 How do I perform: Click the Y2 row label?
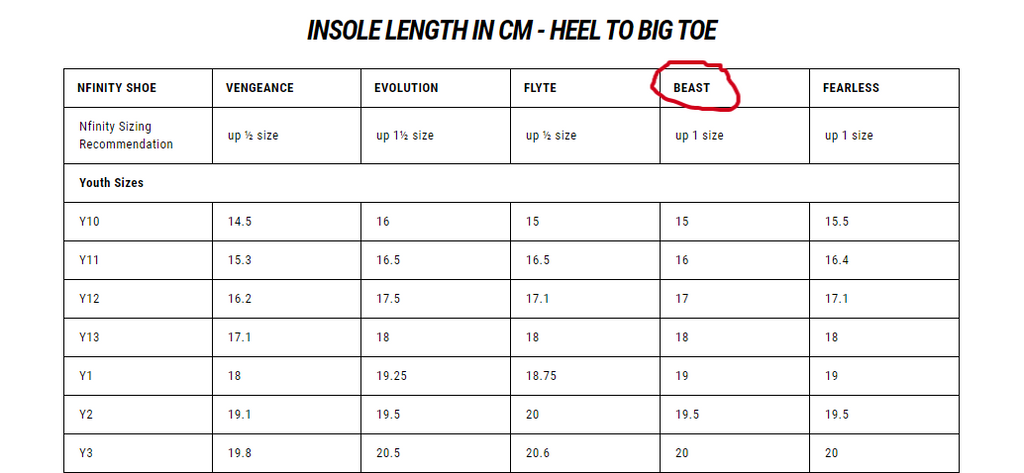point(86,415)
